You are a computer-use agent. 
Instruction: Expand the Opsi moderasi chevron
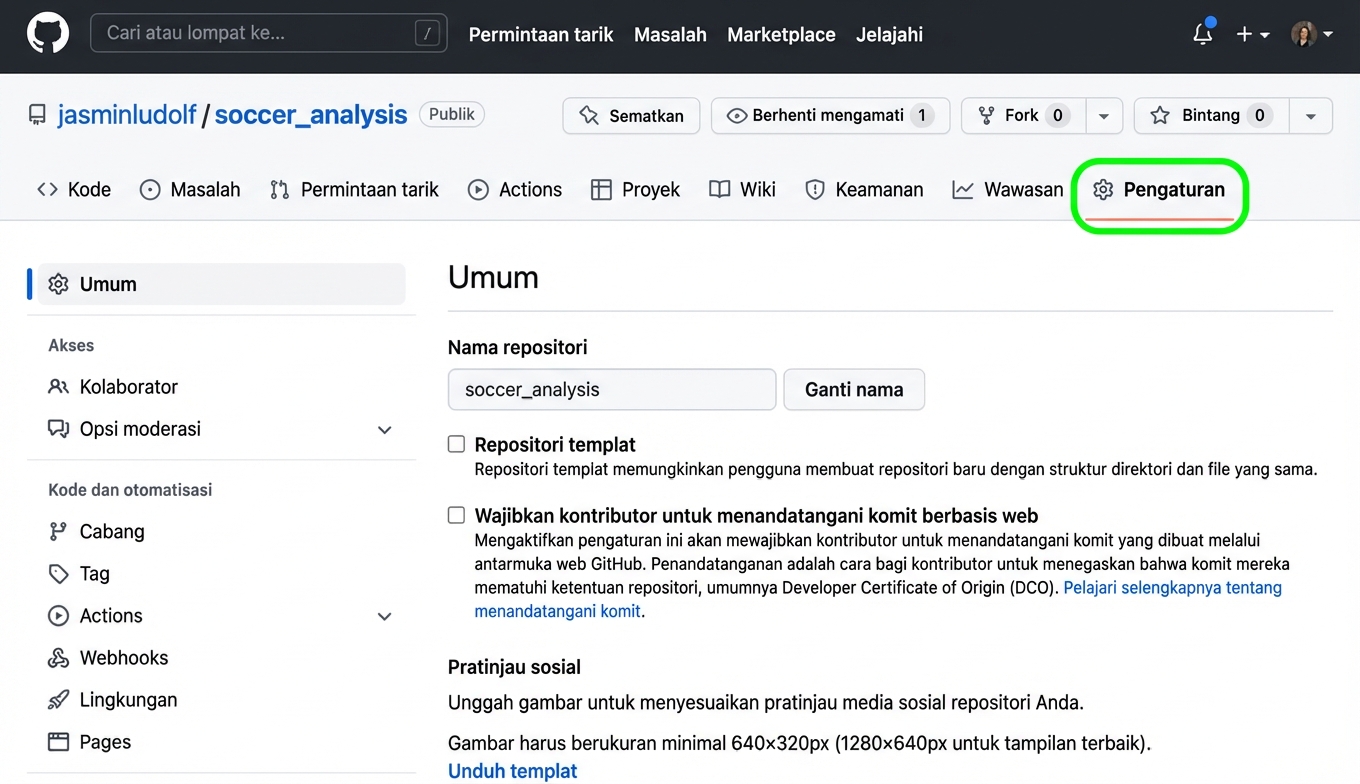point(384,430)
